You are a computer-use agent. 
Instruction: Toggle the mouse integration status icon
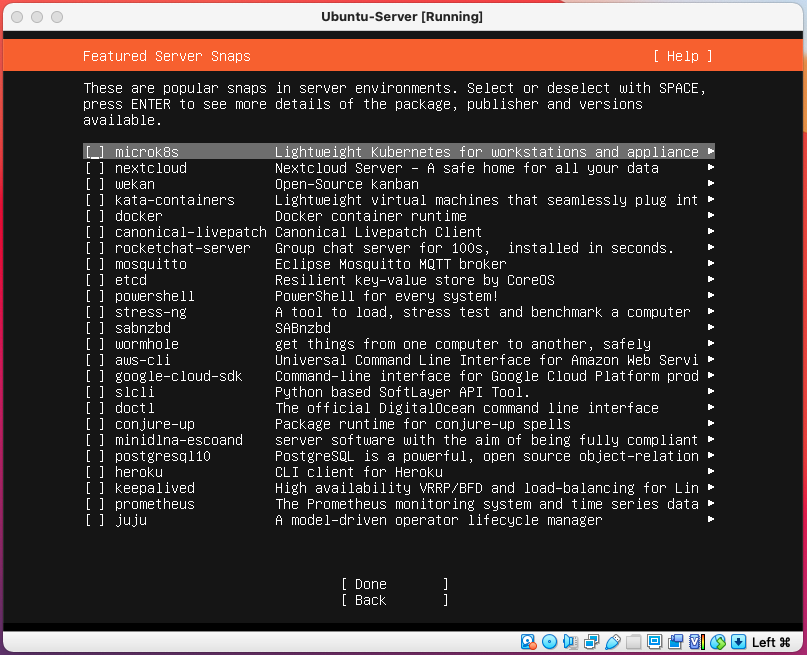pos(717,642)
